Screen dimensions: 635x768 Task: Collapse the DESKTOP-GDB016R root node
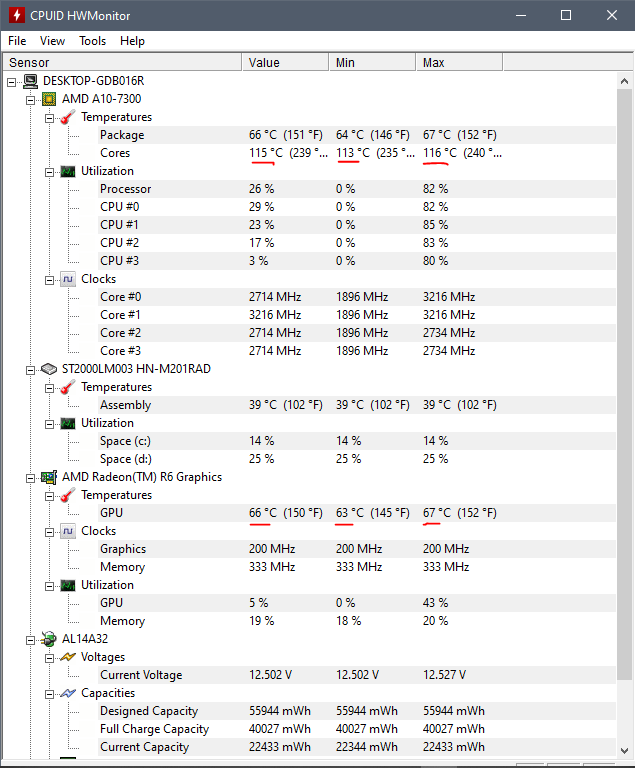click(12, 81)
